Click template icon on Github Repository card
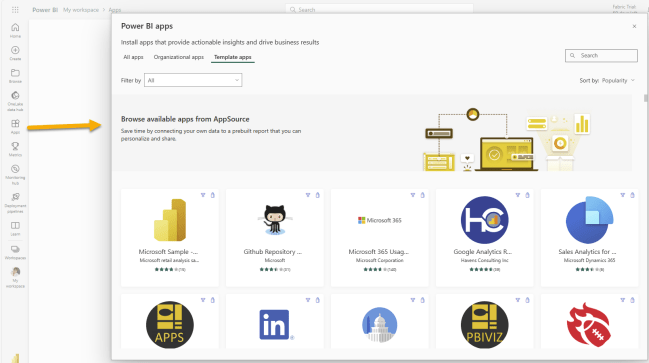The width and height of the screenshot is (649, 363). 308,195
